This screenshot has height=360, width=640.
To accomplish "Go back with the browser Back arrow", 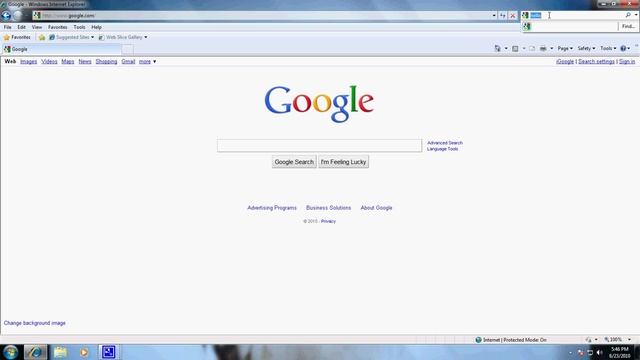I will 6,16.
